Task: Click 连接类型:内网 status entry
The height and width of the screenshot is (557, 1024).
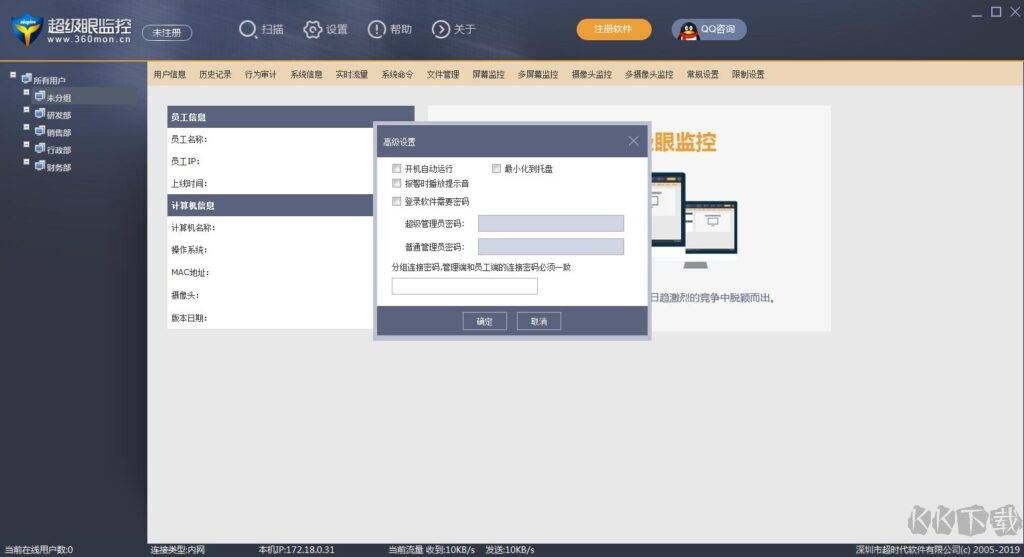Action: tap(178, 550)
